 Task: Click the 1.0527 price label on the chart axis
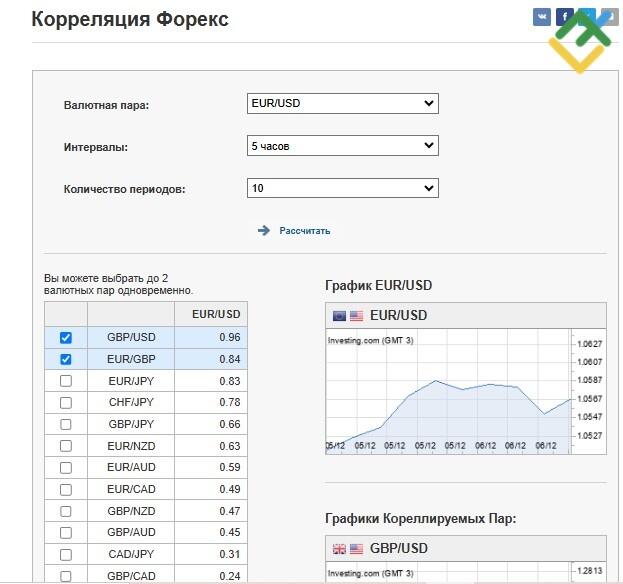pyautogui.click(x=590, y=436)
